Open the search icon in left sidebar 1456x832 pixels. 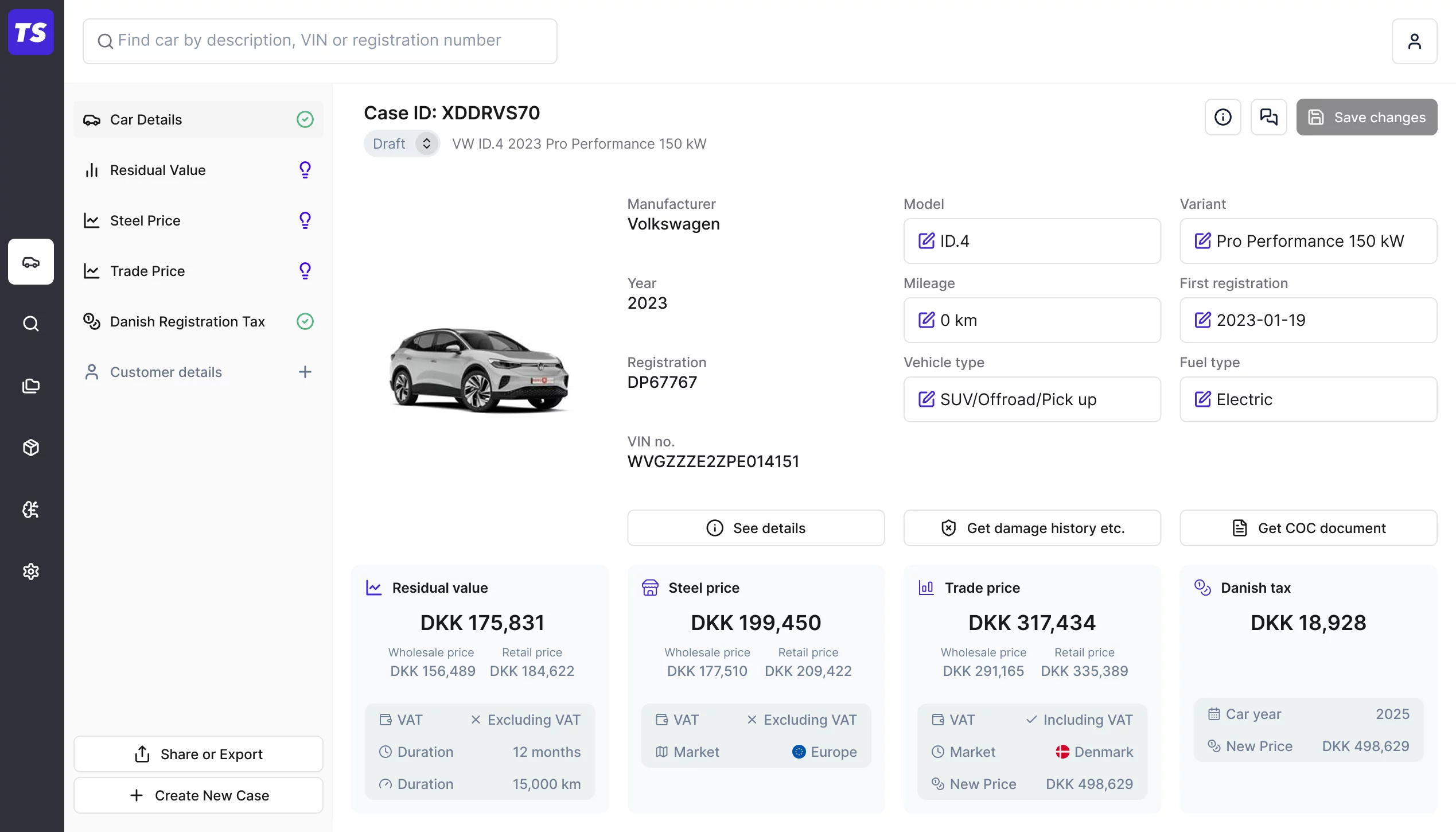point(31,324)
